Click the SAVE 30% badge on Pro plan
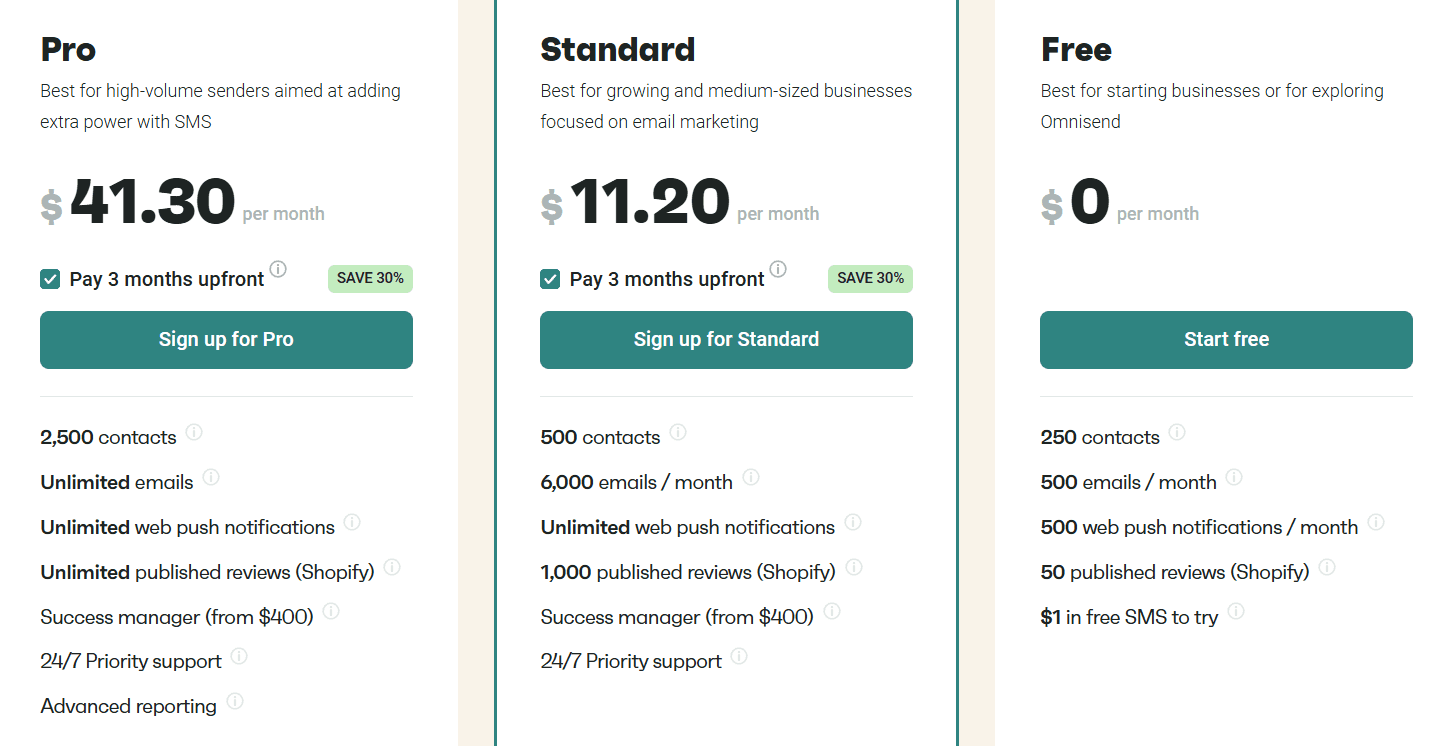1450x746 pixels. 370,279
